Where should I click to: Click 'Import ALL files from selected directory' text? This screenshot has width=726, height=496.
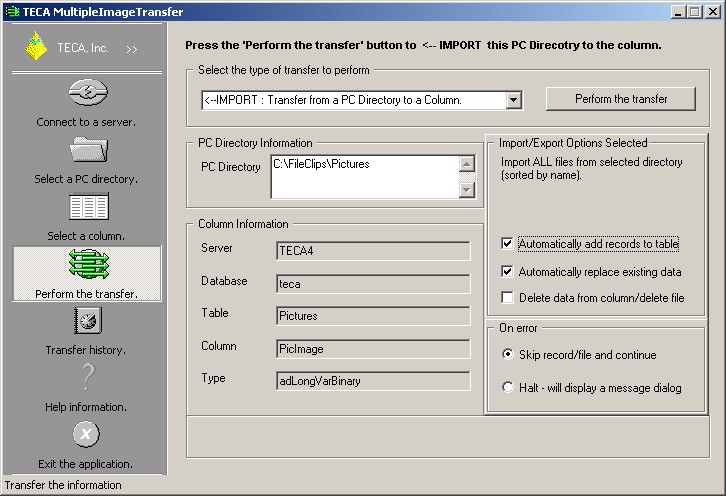(x=592, y=162)
